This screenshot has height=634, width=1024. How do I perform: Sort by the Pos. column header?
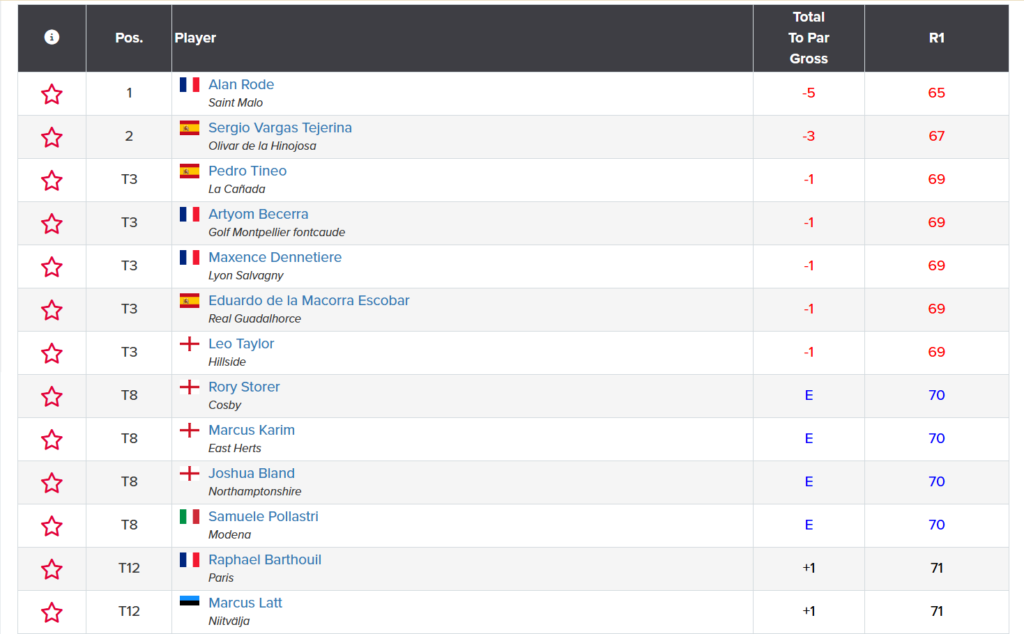(129, 38)
